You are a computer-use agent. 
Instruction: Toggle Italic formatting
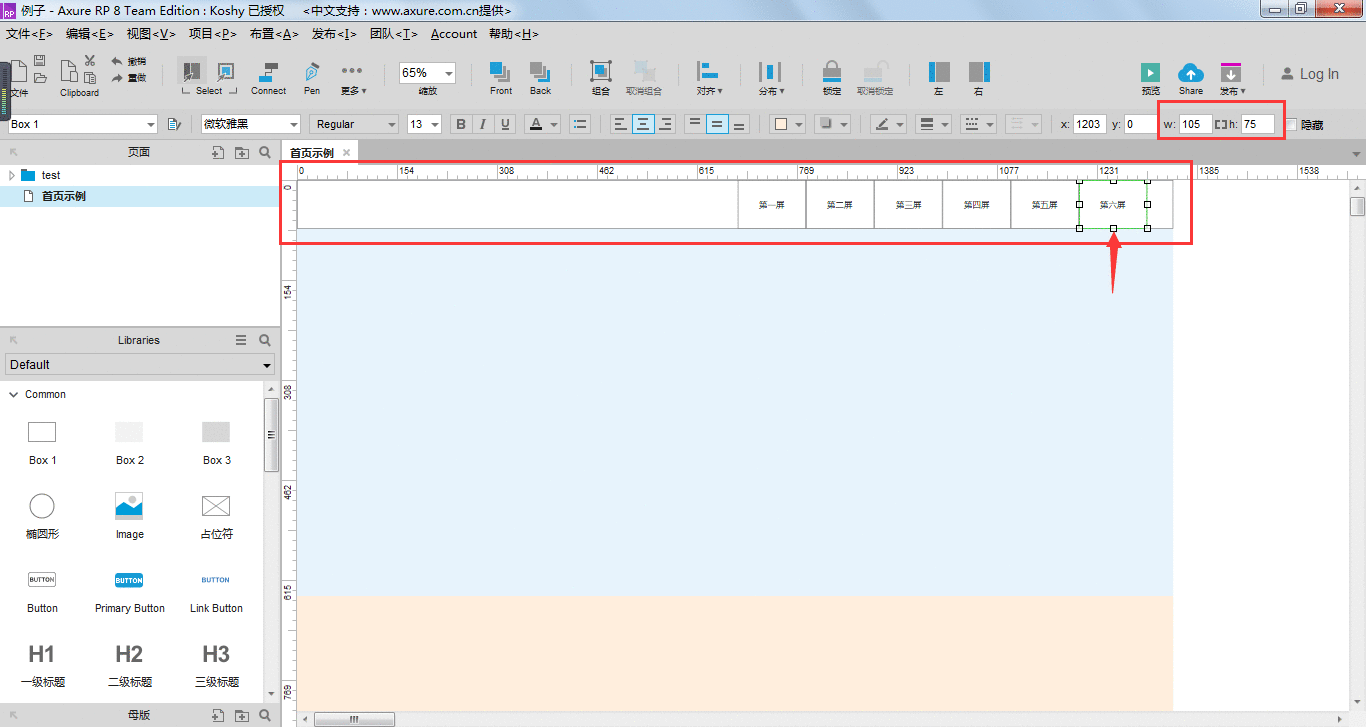click(x=483, y=124)
